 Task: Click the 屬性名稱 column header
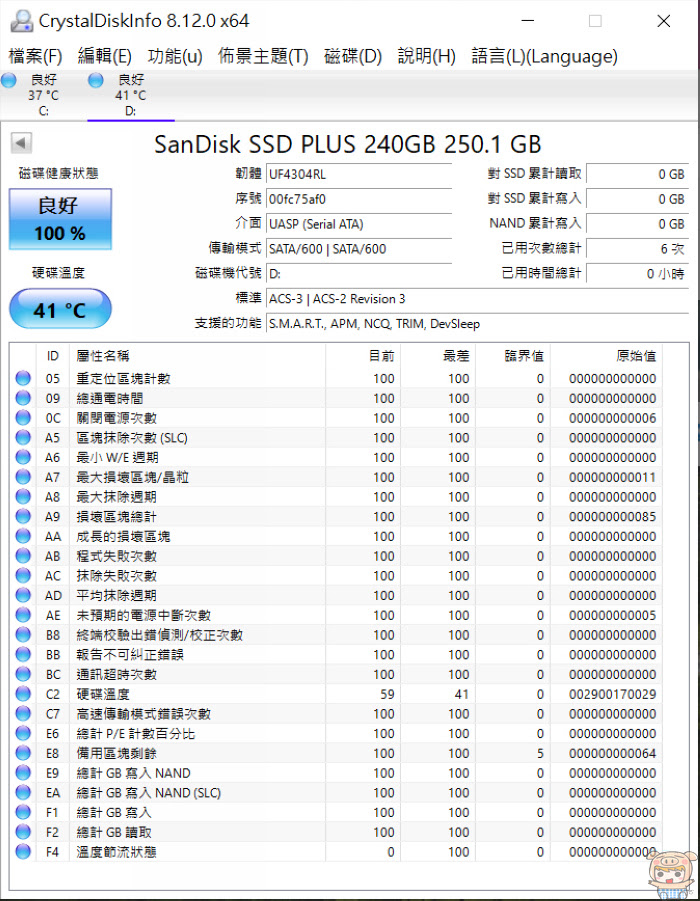pyautogui.click(x=197, y=356)
